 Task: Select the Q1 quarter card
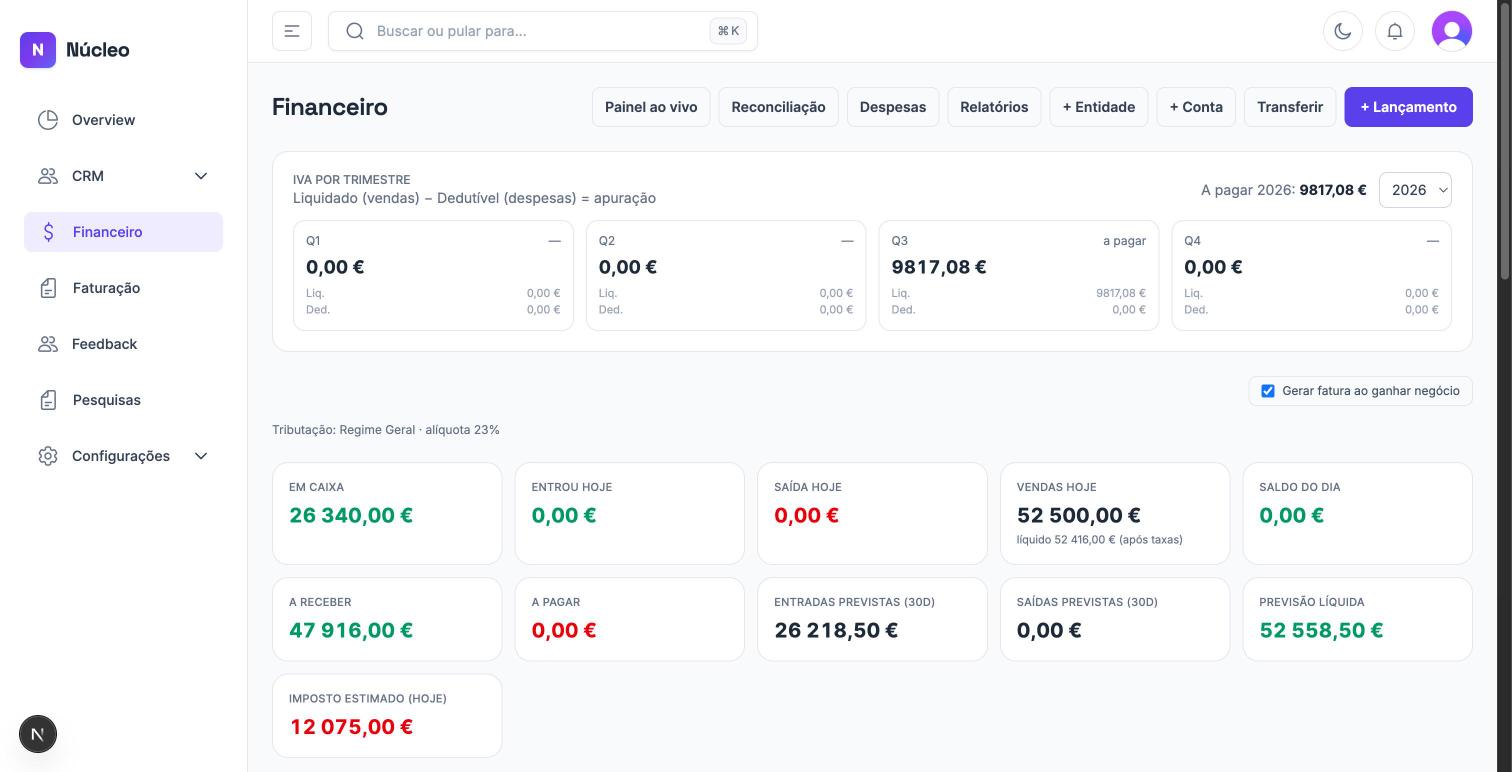pos(433,276)
